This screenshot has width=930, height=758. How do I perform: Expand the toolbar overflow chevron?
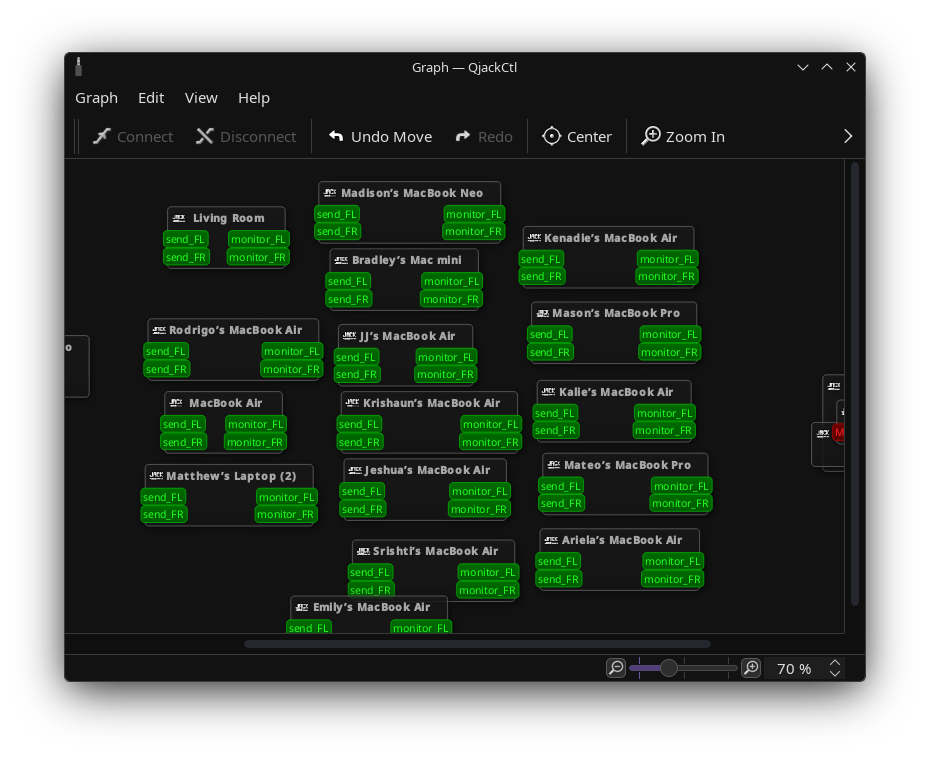pyautogui.click(x=848, y=137)
